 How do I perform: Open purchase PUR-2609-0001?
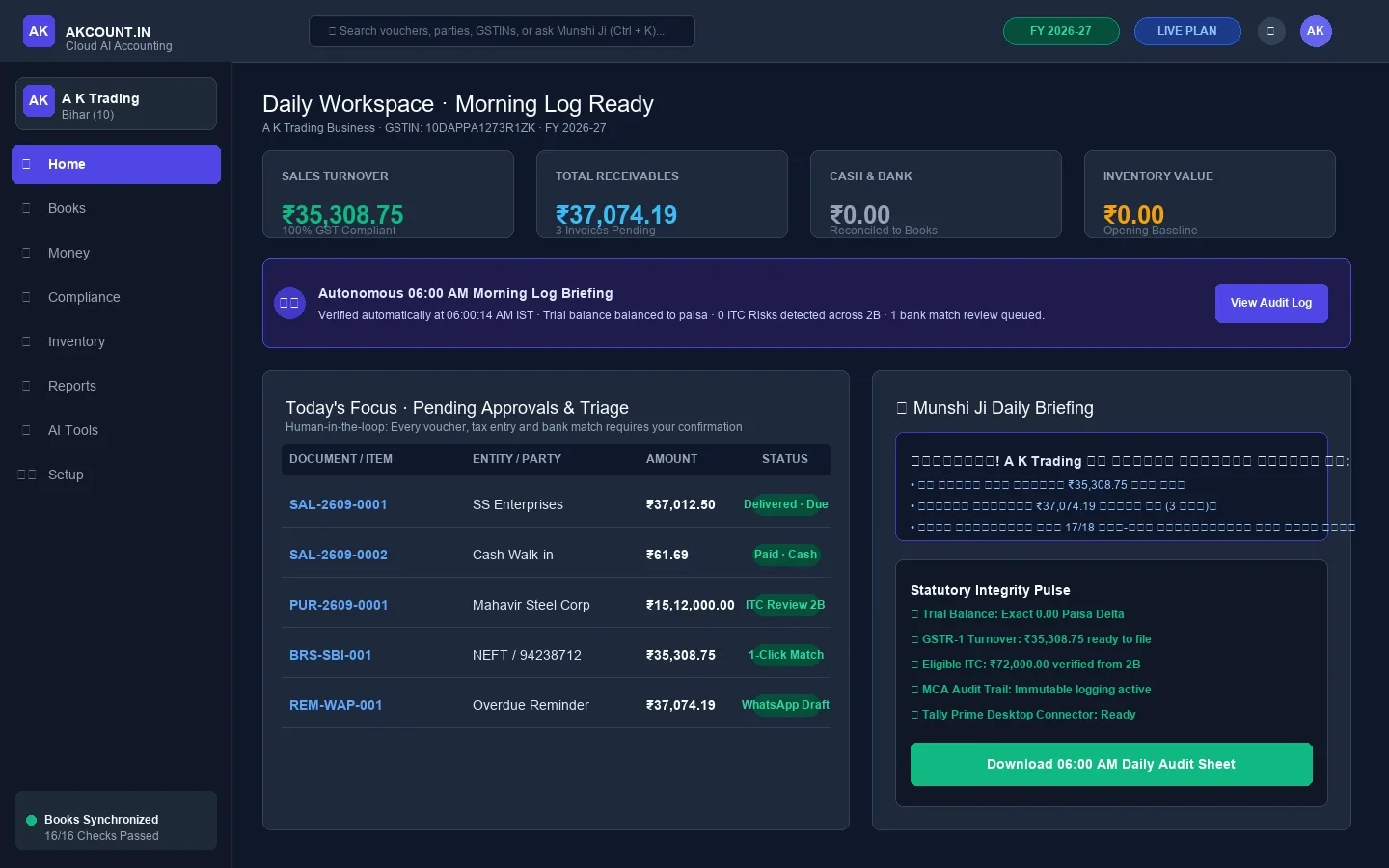tap(339, 605)
